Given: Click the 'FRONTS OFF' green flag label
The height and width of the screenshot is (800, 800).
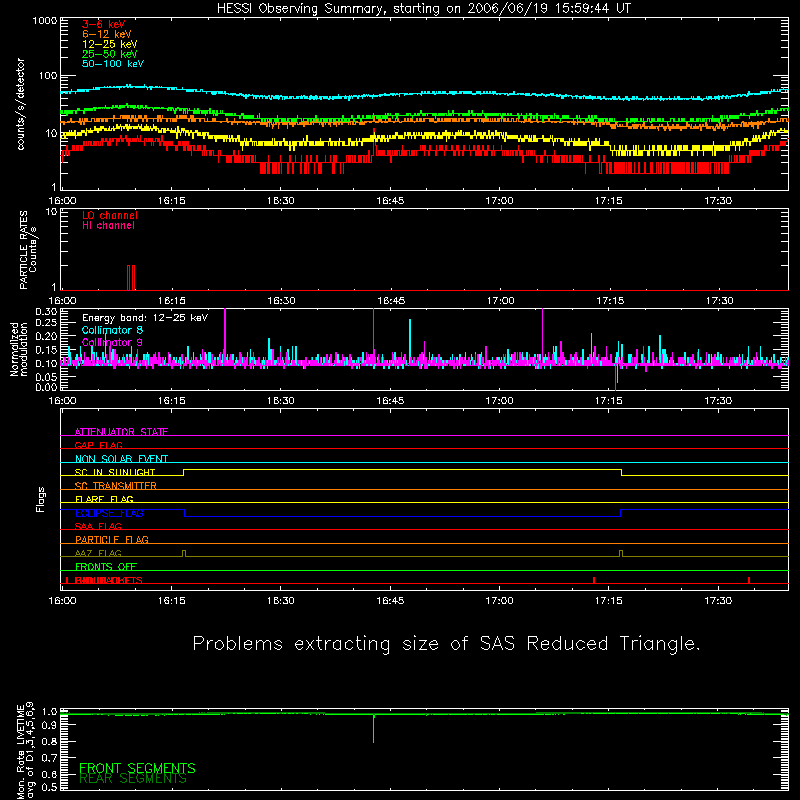Looking at the screenshot, I should (106, 566).
